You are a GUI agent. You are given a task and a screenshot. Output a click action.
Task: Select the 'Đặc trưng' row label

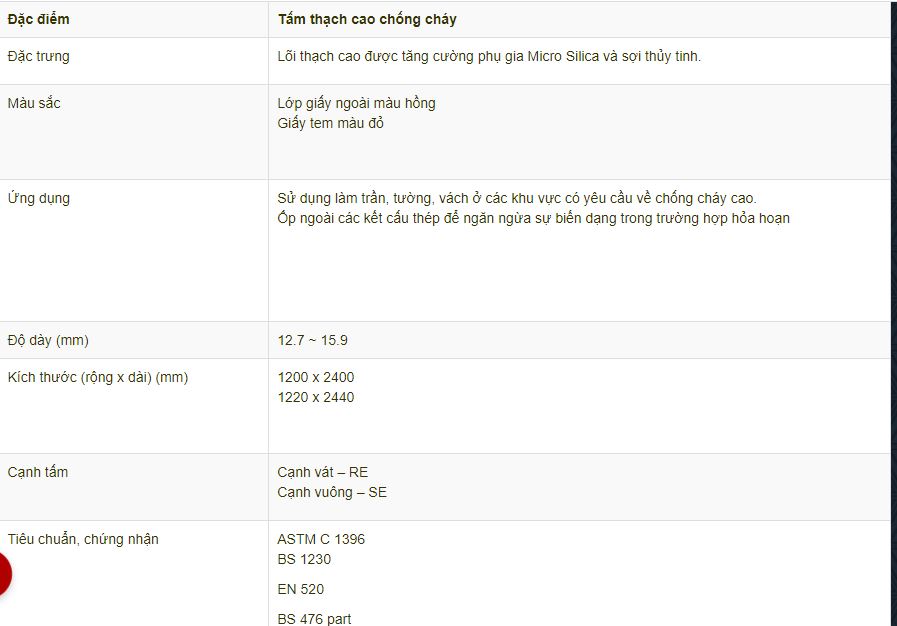tap(38, 57)
